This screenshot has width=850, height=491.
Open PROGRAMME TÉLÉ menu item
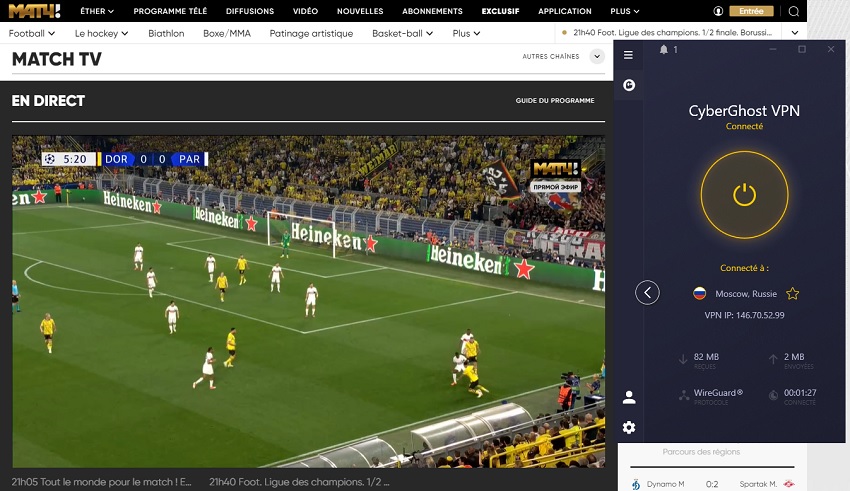point(170,11)
